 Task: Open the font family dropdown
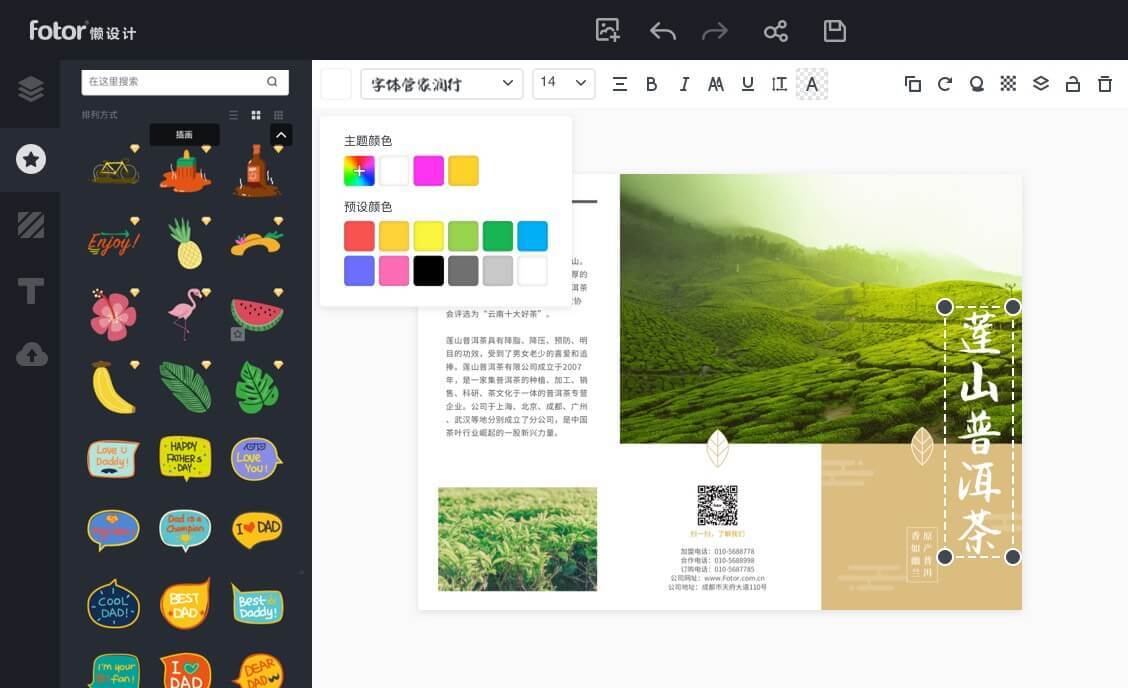(x=440, y=83)
